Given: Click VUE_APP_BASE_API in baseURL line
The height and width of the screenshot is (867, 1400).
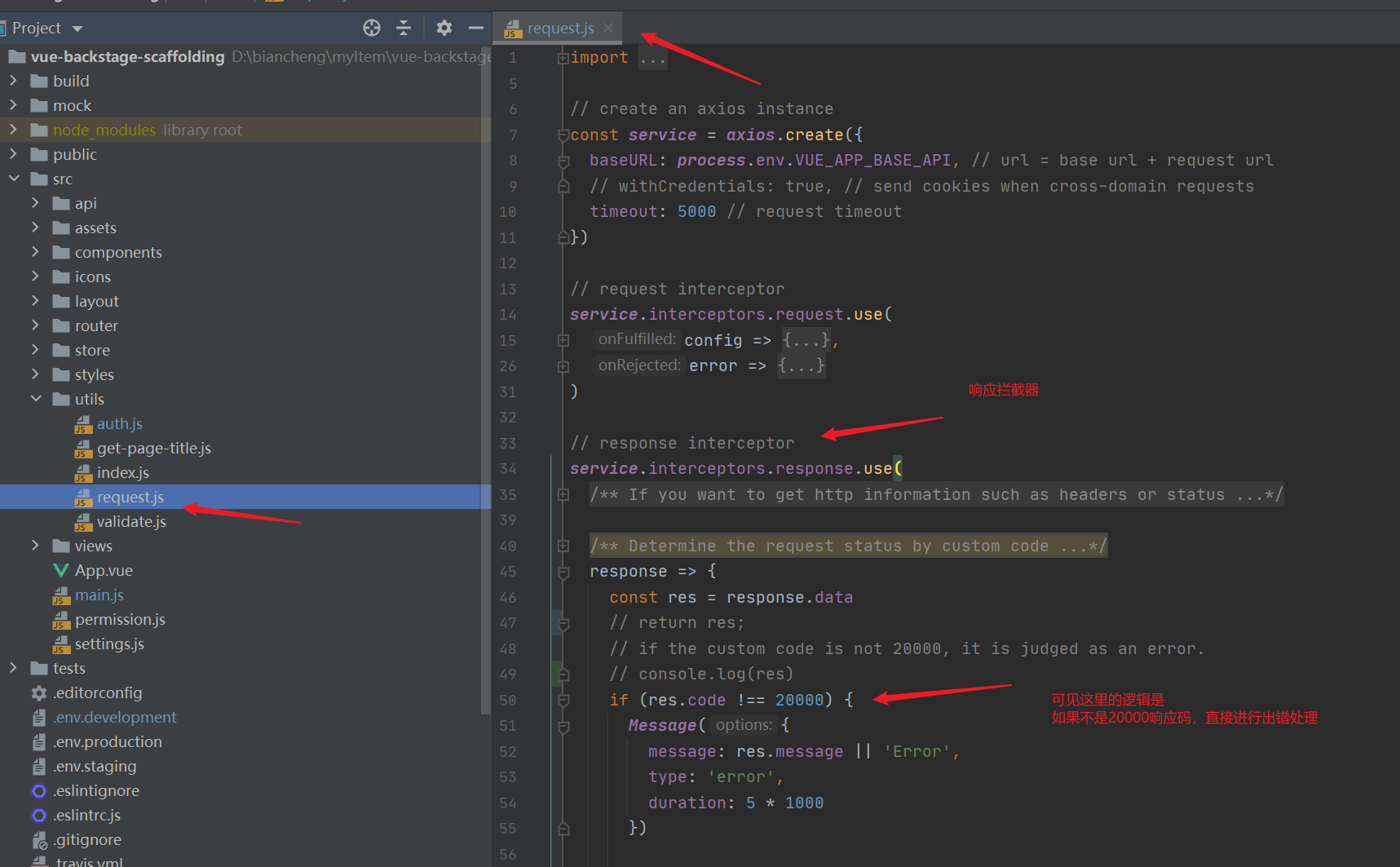Looking at the screenshot, I should coord(873,161).
